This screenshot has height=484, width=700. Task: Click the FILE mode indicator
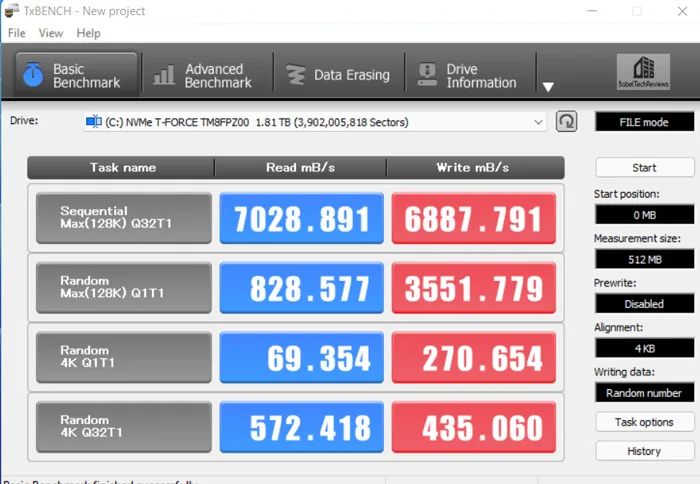point(644,122)
